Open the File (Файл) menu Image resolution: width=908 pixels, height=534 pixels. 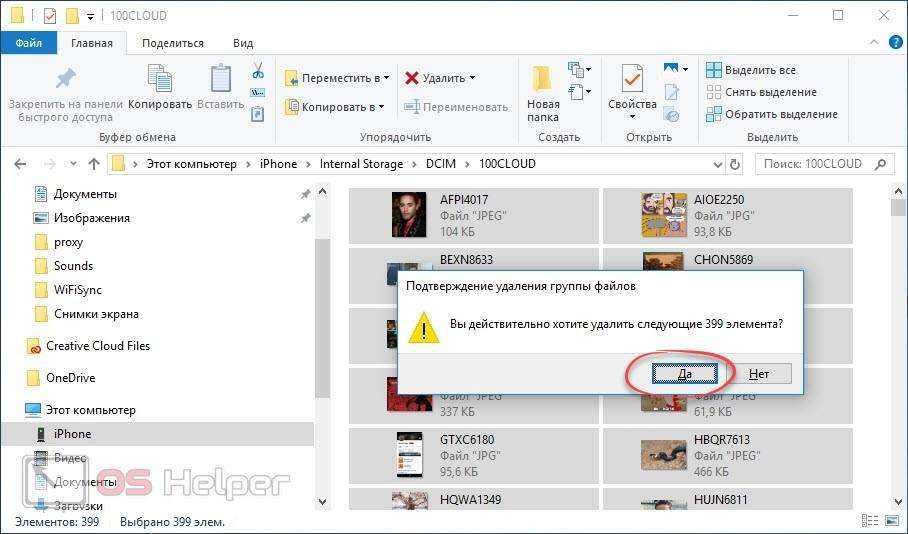[28, 43]
